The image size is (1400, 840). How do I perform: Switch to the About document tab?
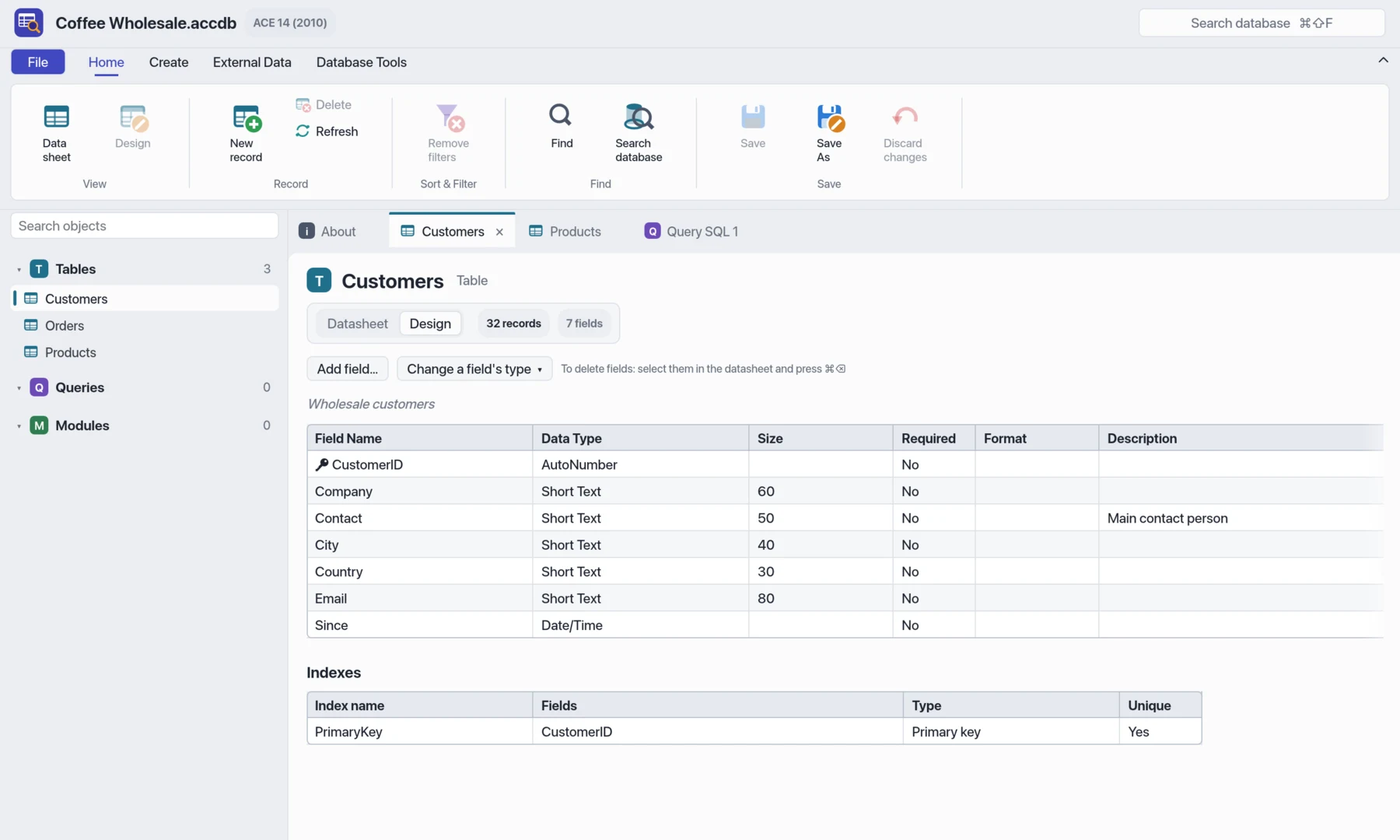[x=327, y=232]
